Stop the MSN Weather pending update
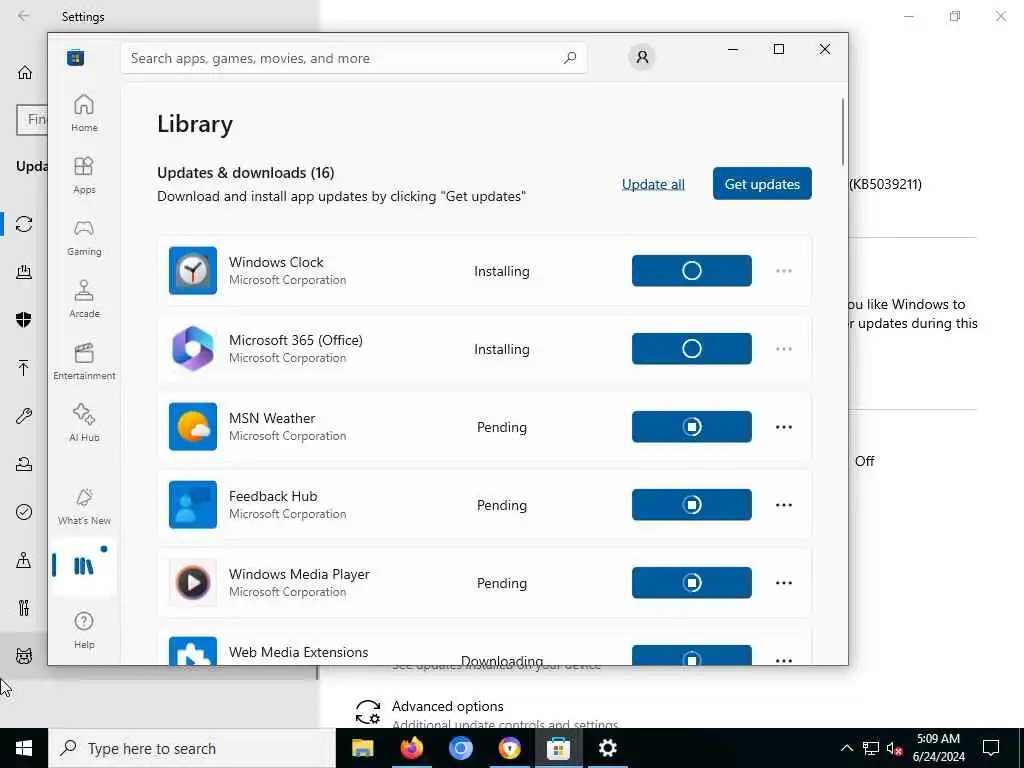The width and height of the screenshot is (1024, 768). [x=692, y=426]
